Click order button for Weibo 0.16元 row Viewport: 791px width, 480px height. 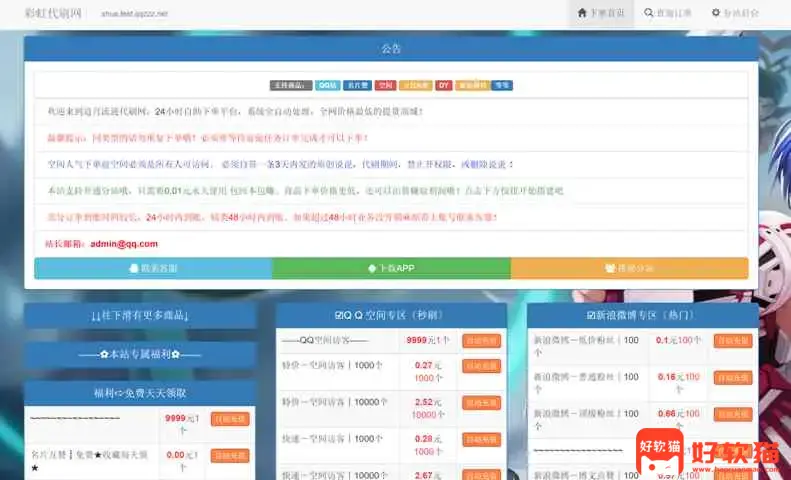[733, 378]
